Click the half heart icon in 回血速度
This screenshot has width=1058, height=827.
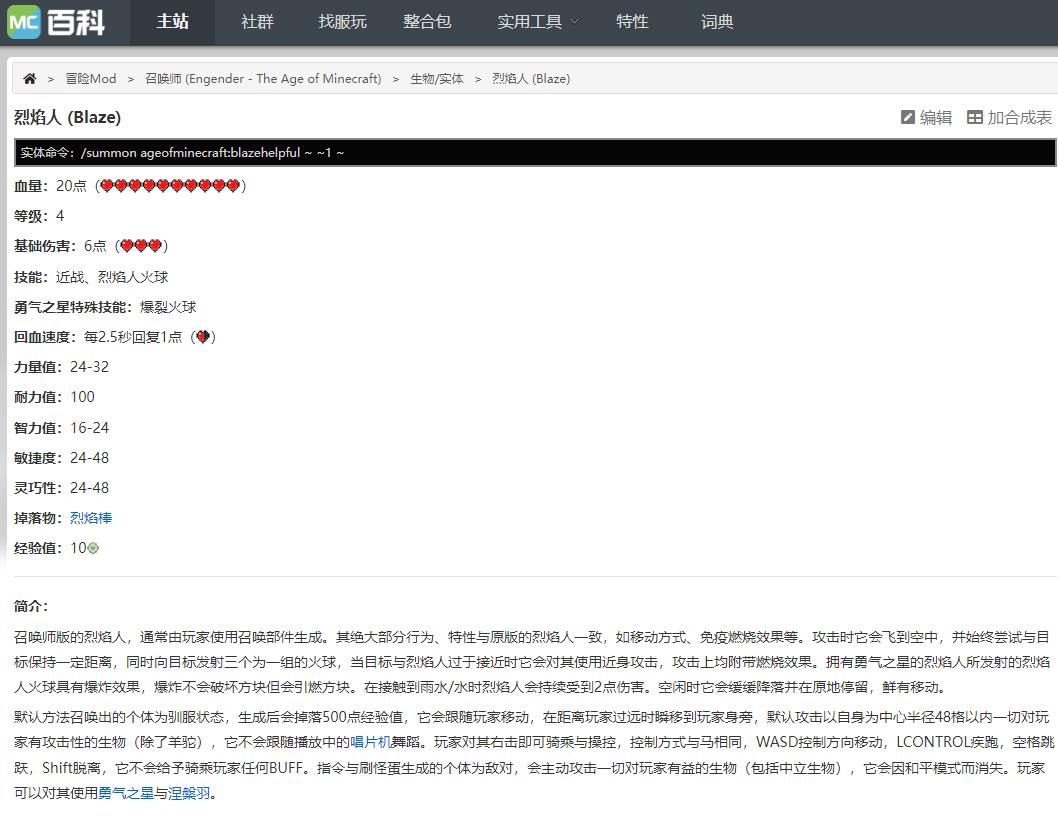(x=203, y=337)
